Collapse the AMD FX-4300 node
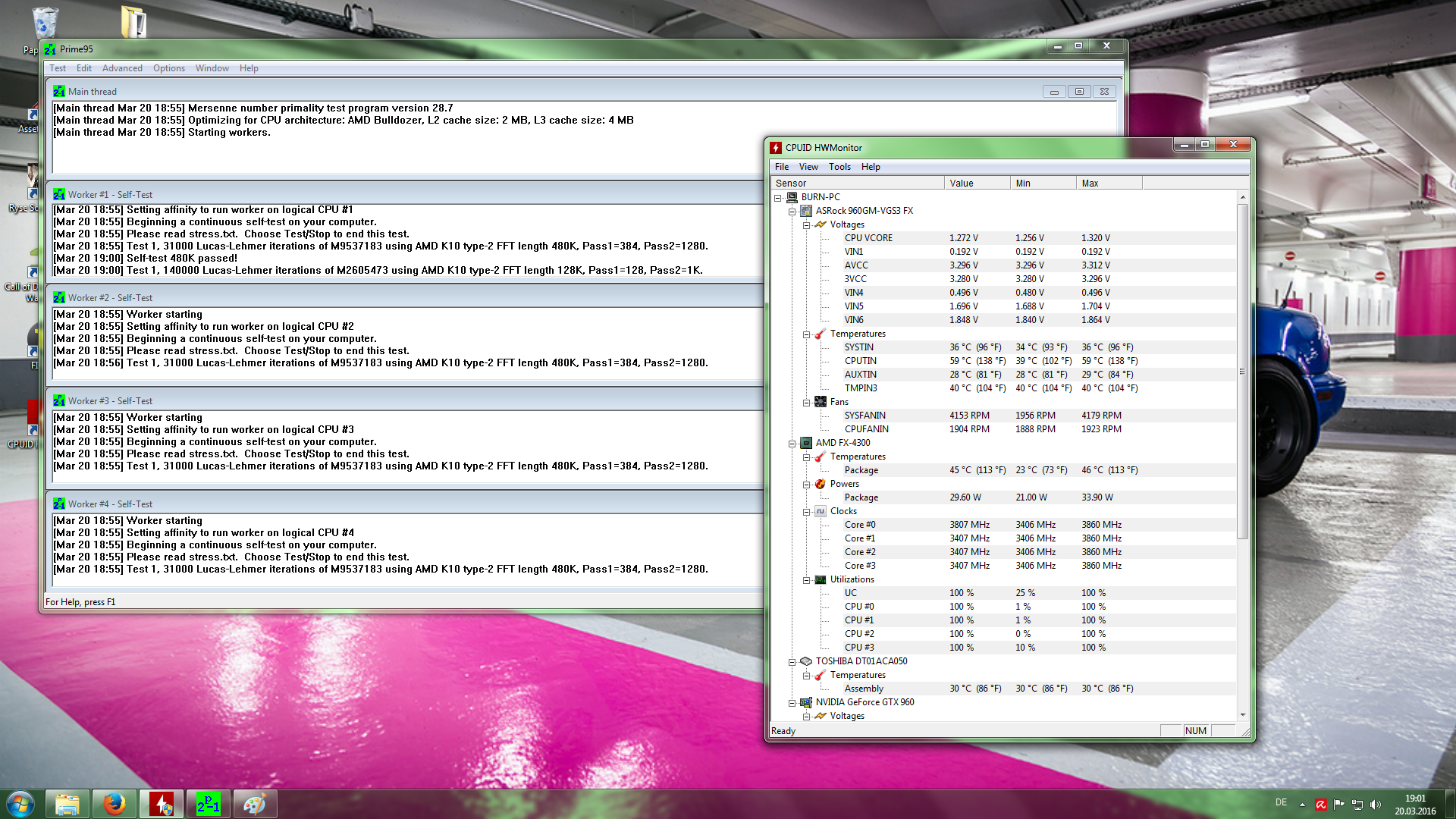The width and height of the screenshot is (1456, 819). pyautogui.click(x=792, y=444)
